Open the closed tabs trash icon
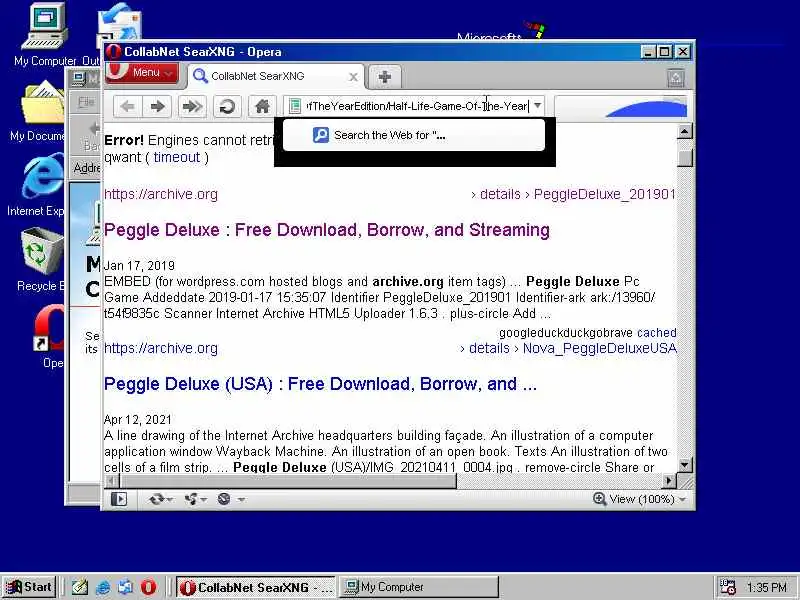The height and width of the screenshot is (600, 800). 676,78
